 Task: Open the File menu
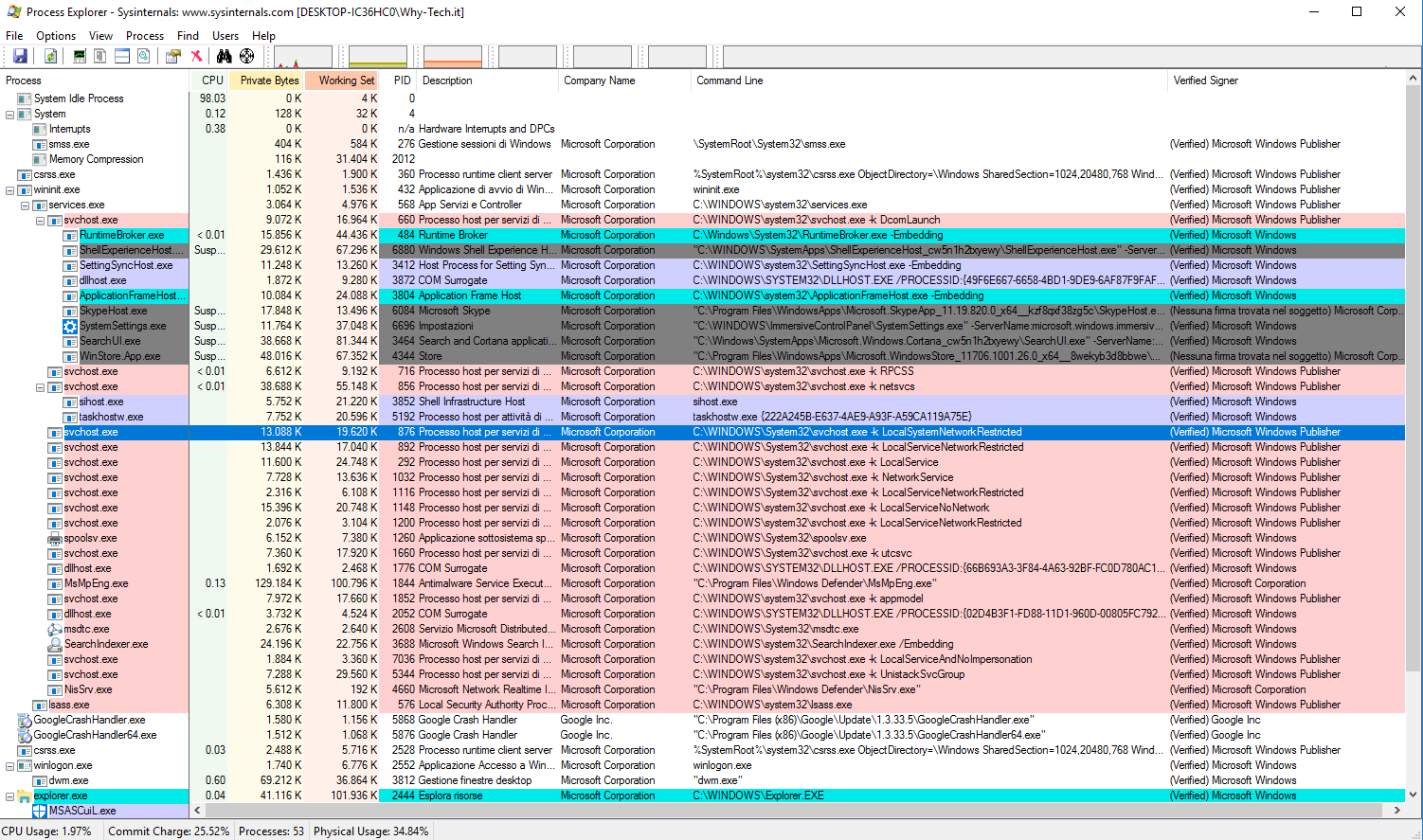14,36
